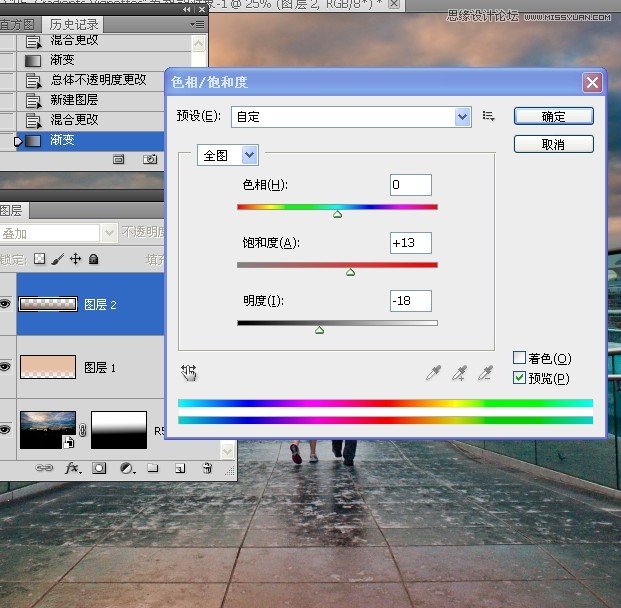This screenshot has width=621, height=608.
Task: Create new snapshot camera icon in History panel
Action: click(149, 158)
